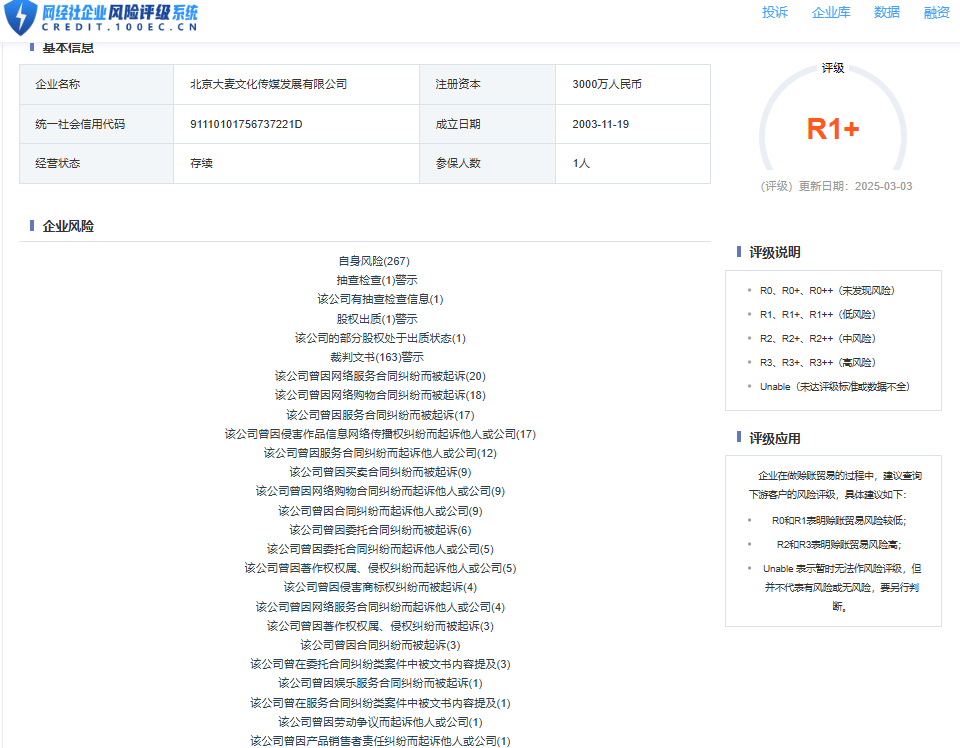
Task: Click the 存续 business status value
Action: 201,163
